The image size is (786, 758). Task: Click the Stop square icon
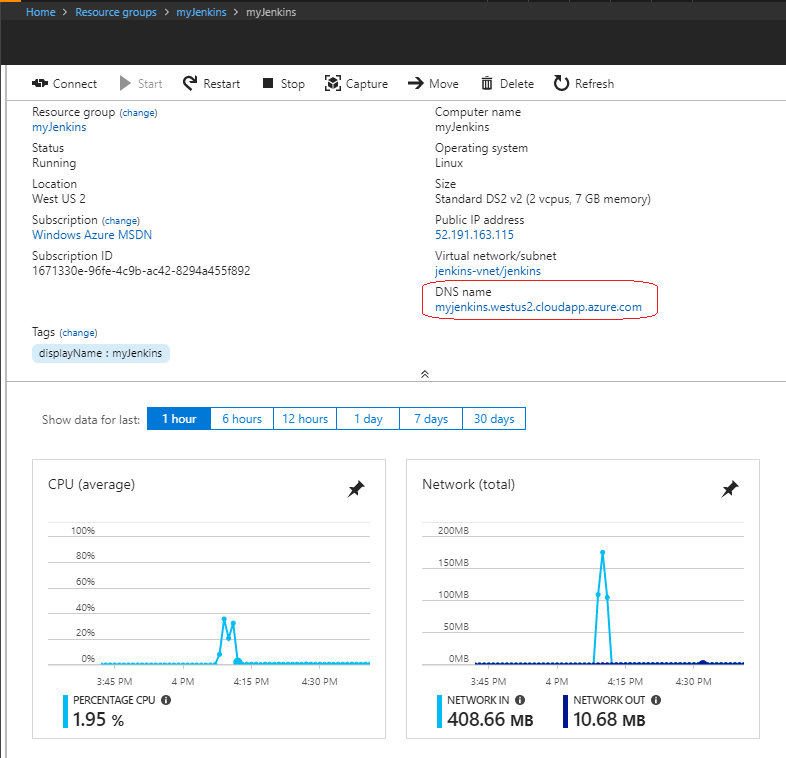pyautogui.click(x=268, y=83)
